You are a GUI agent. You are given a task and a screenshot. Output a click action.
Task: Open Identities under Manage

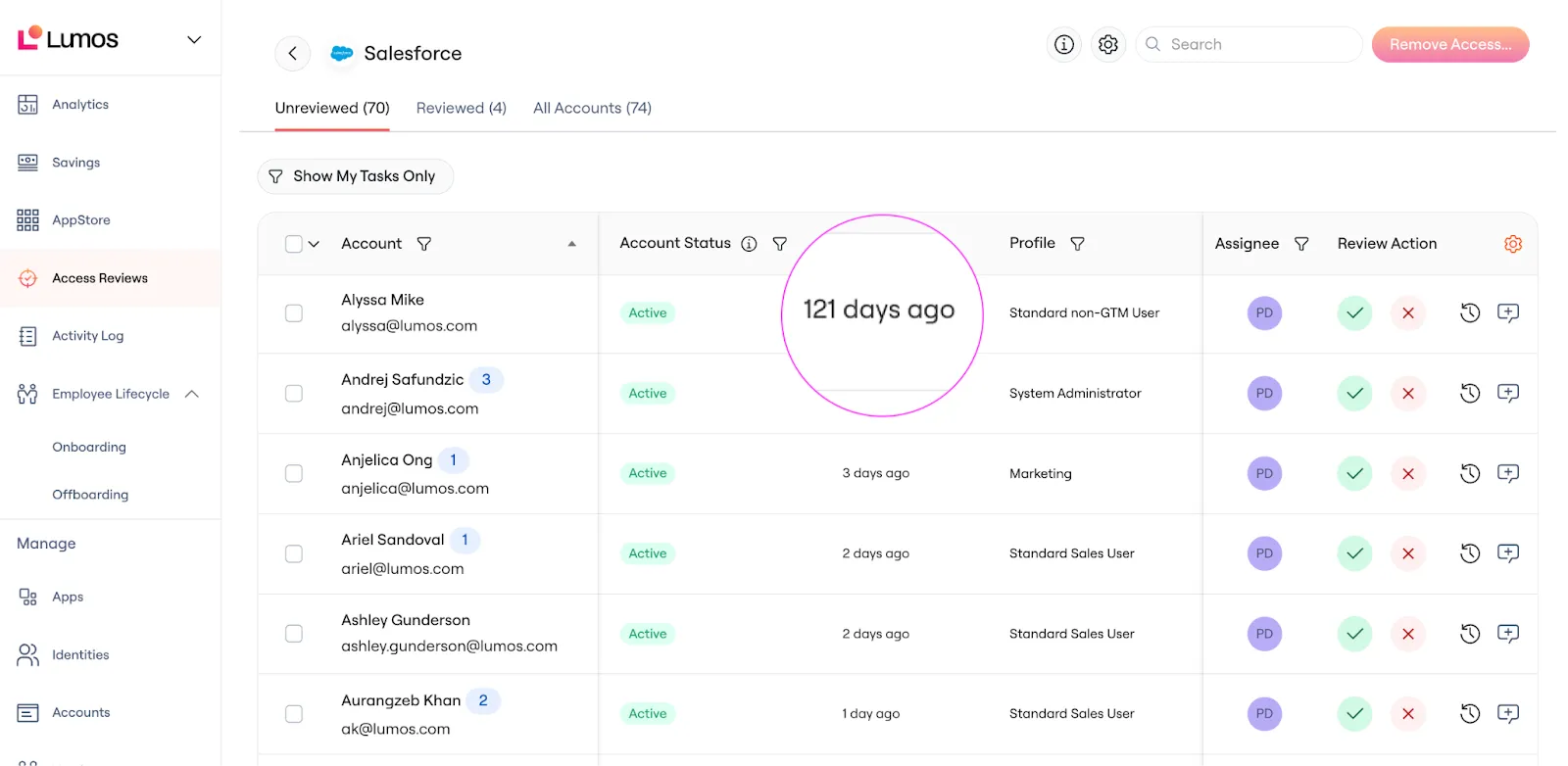110,655
